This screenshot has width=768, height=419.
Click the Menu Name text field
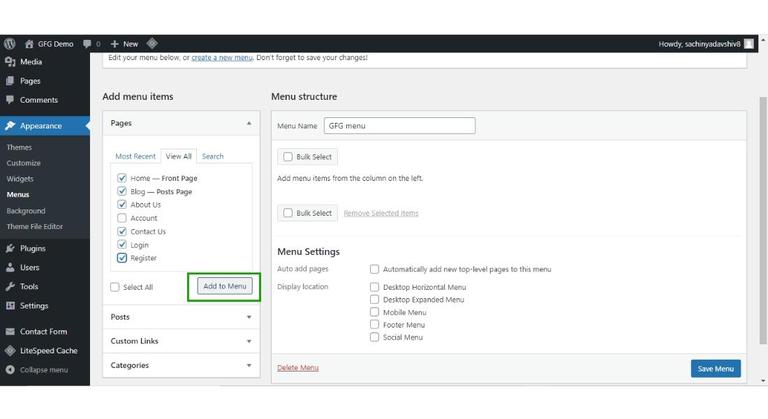coord(399,126)
